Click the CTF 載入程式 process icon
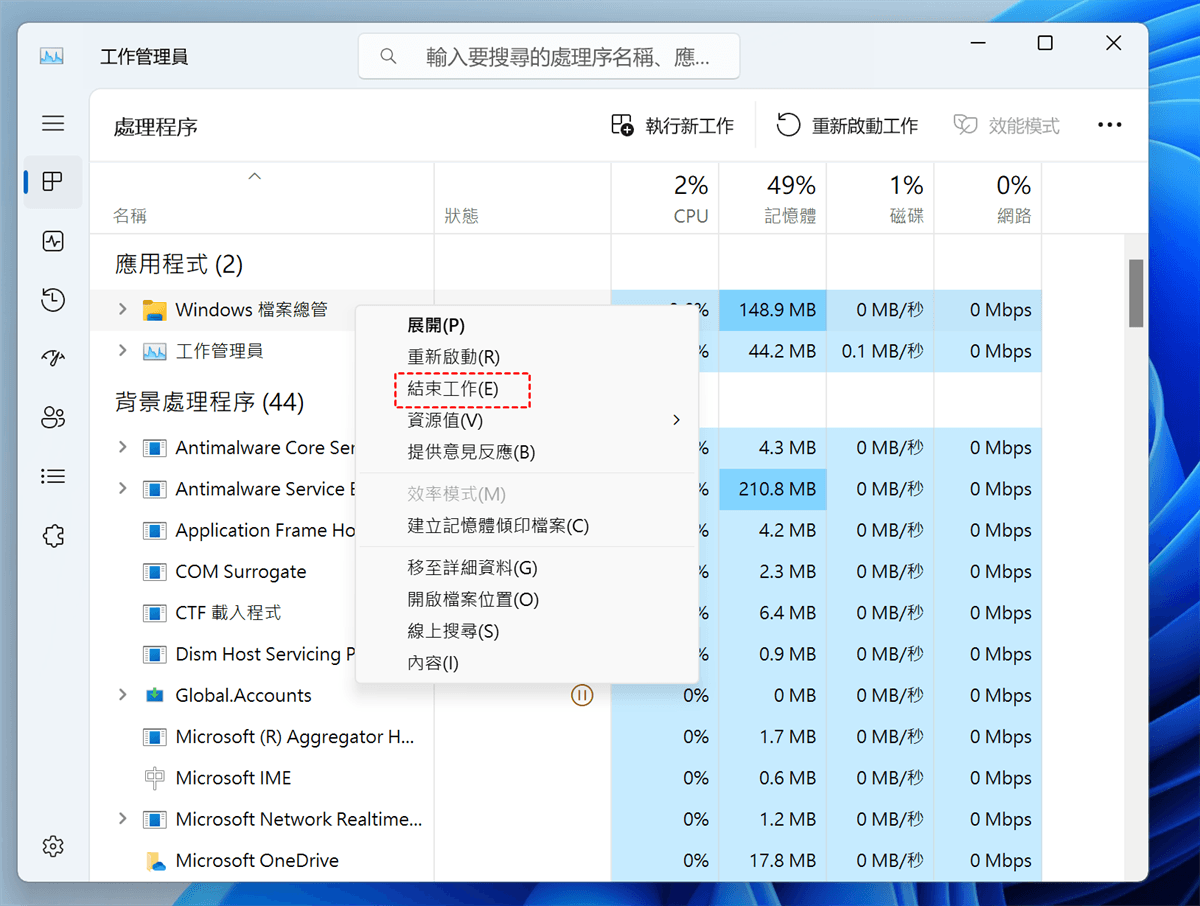Image resolution: width=1200 pixels, height=906 pixels. tap(154, 613)
